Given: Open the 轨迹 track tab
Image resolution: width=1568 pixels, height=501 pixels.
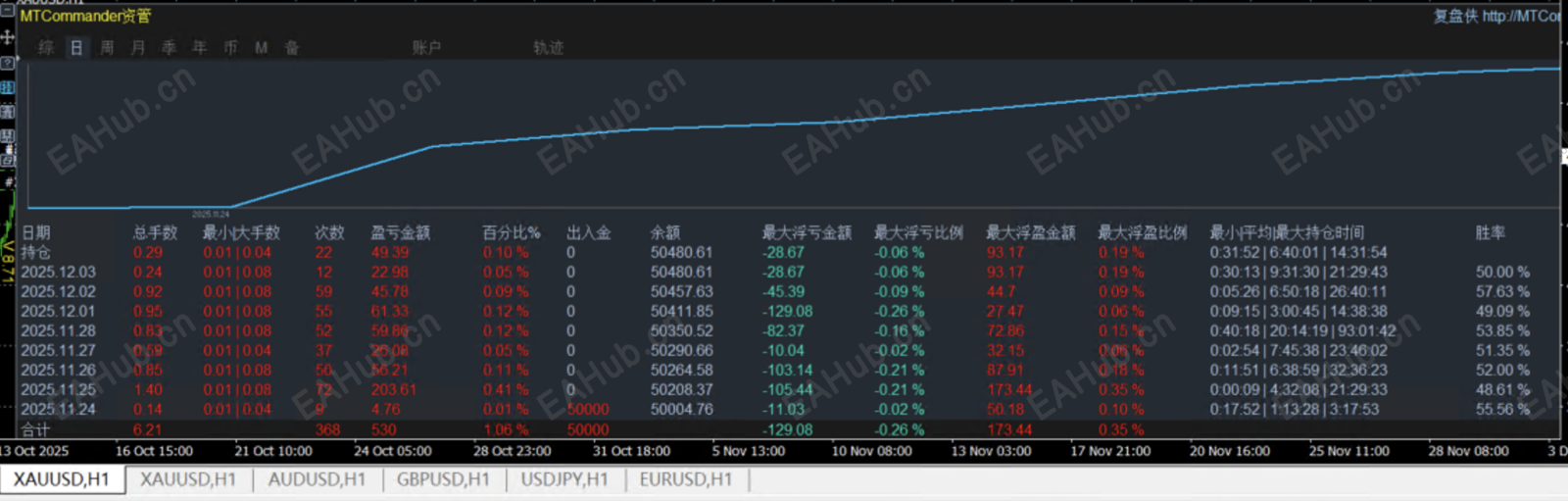Looking at the screenshot, I should 549,47.
